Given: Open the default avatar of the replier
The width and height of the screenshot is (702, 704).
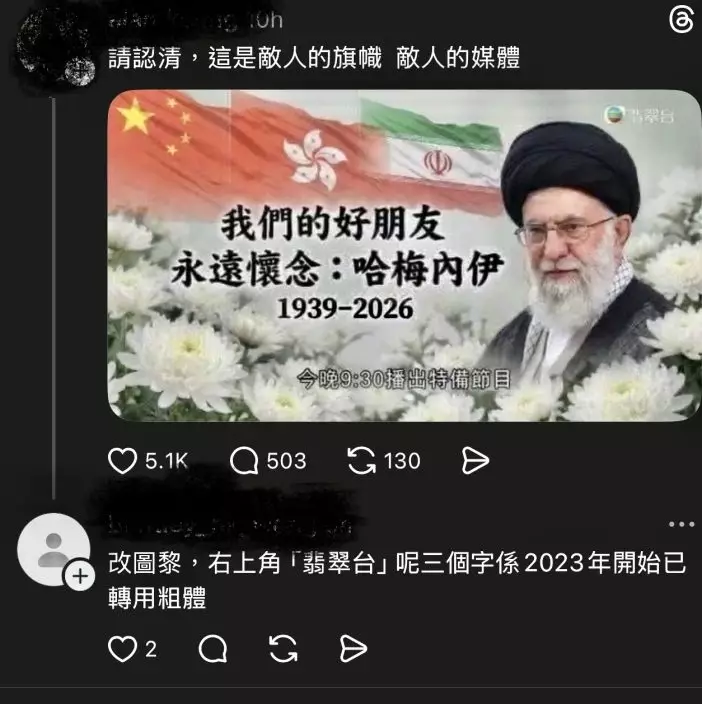Looking at the screenshot, I should pyautogui.click(x=53, y=550).
